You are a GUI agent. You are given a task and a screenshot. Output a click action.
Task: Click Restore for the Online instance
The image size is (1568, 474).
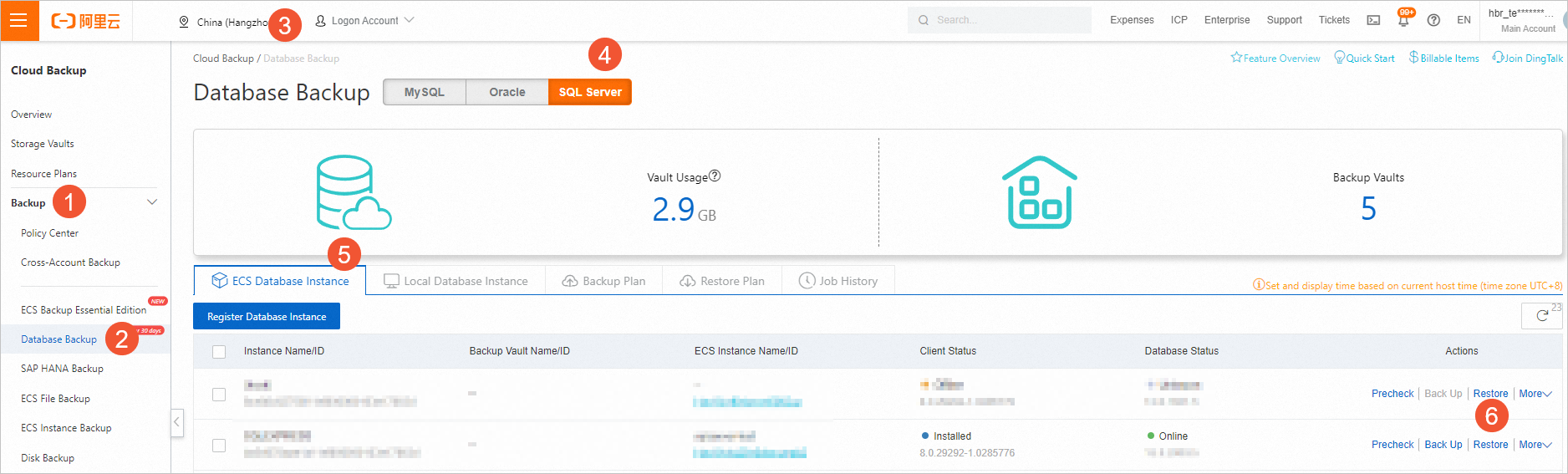pyautogui.click(x=1490, y=445)
